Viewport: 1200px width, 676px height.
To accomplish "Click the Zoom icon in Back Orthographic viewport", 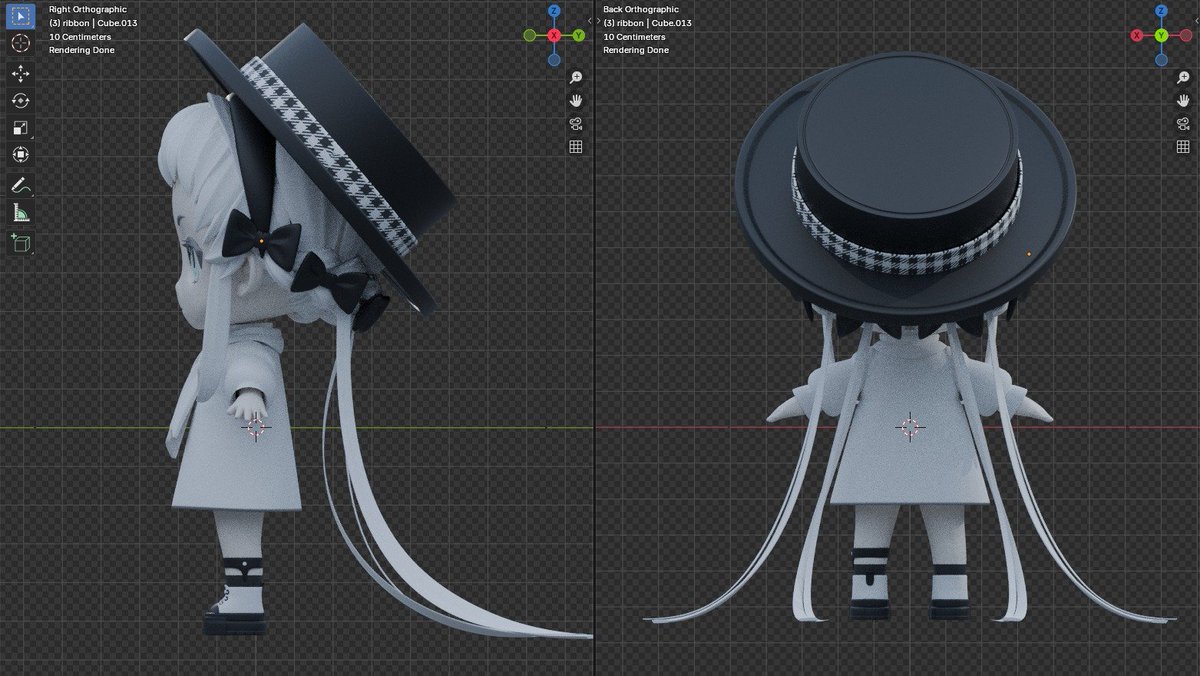I will (x=1183, y=78).
